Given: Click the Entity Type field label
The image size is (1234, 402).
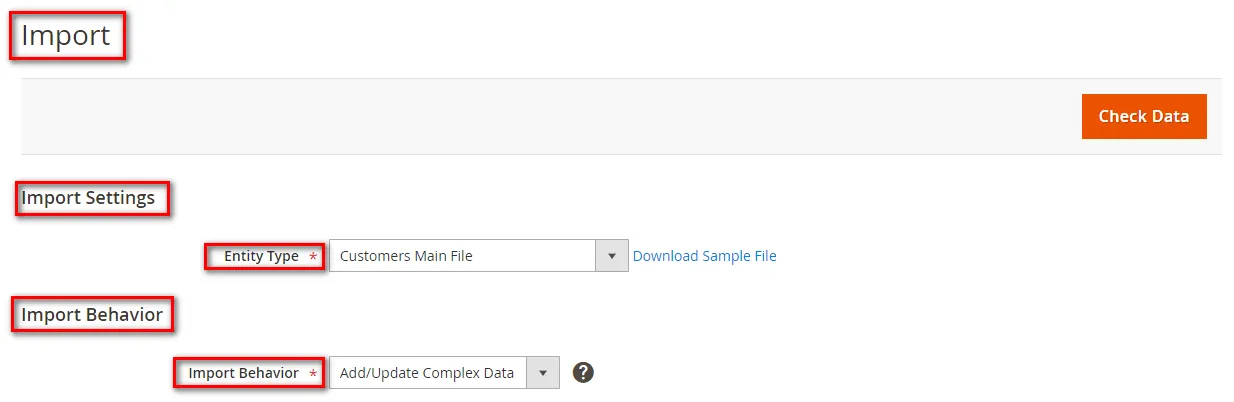Looking at the screenshot, I should point(261,256).
